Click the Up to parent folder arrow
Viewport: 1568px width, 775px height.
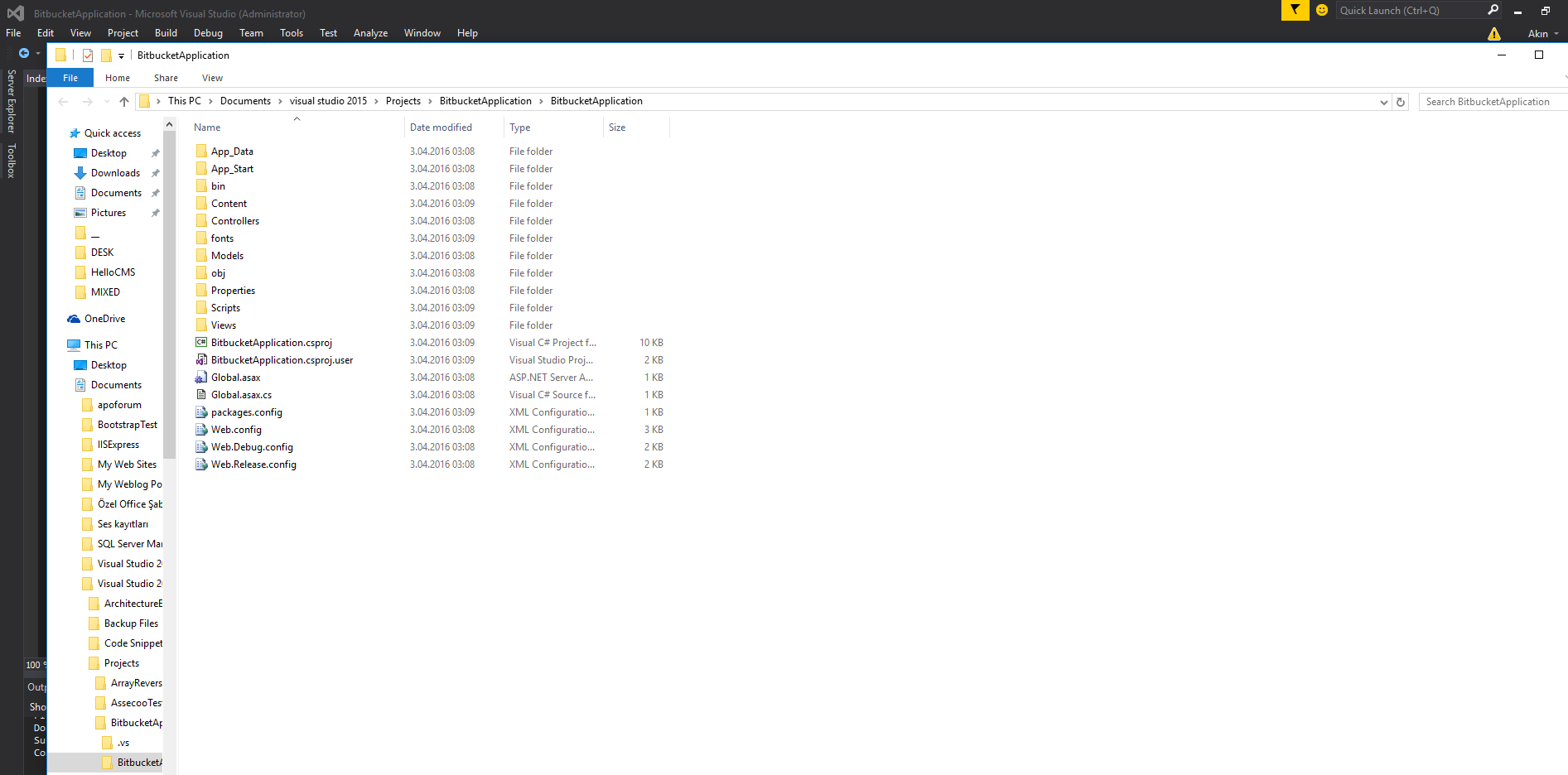point(124,102)
